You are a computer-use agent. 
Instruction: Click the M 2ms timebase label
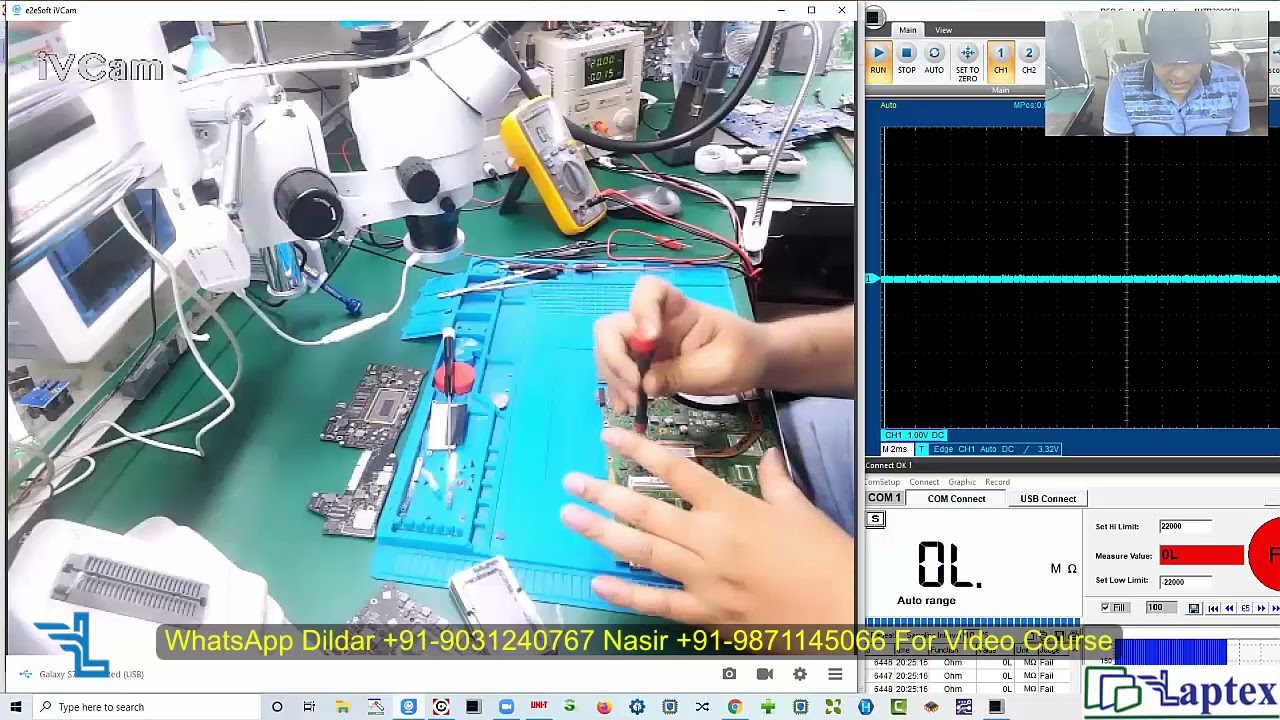click(895, 449)
